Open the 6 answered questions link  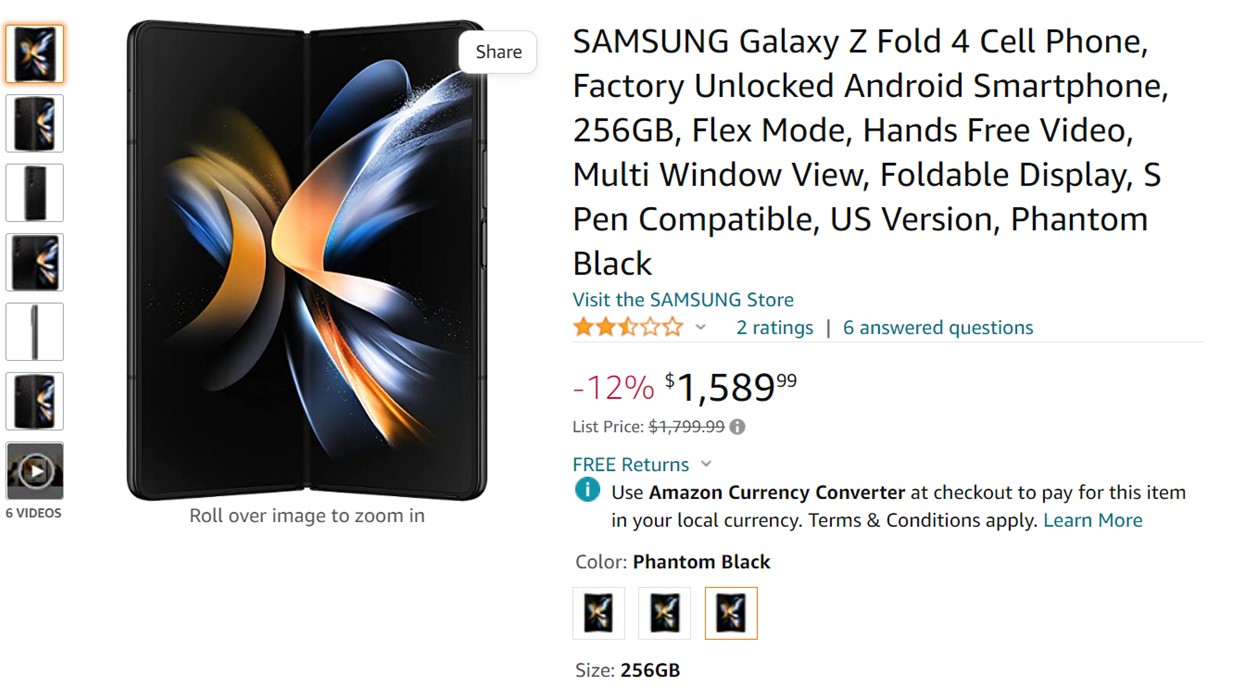(x=938, y=327)
